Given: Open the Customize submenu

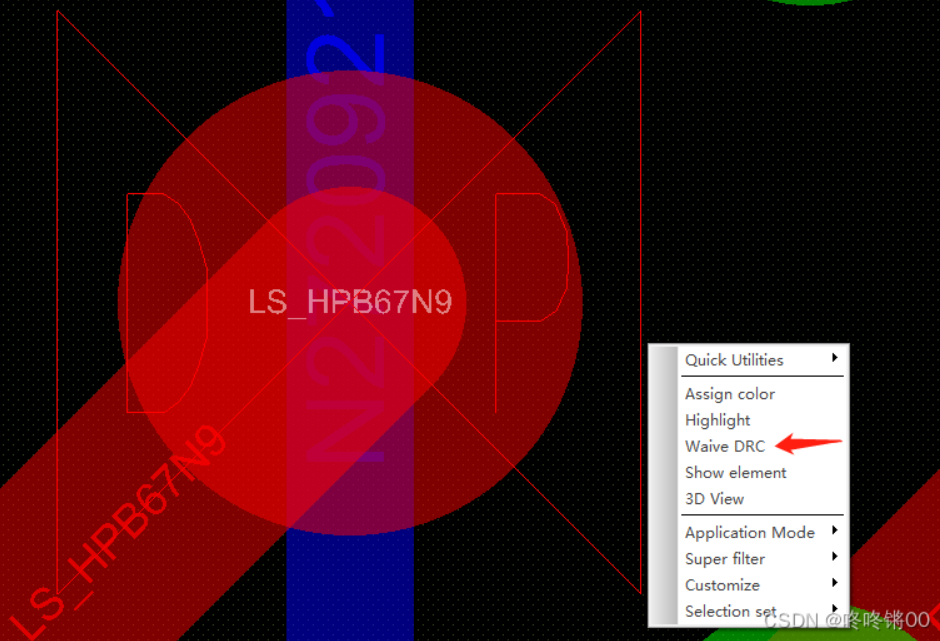Looking at the screenshot, I should [721, 585].
